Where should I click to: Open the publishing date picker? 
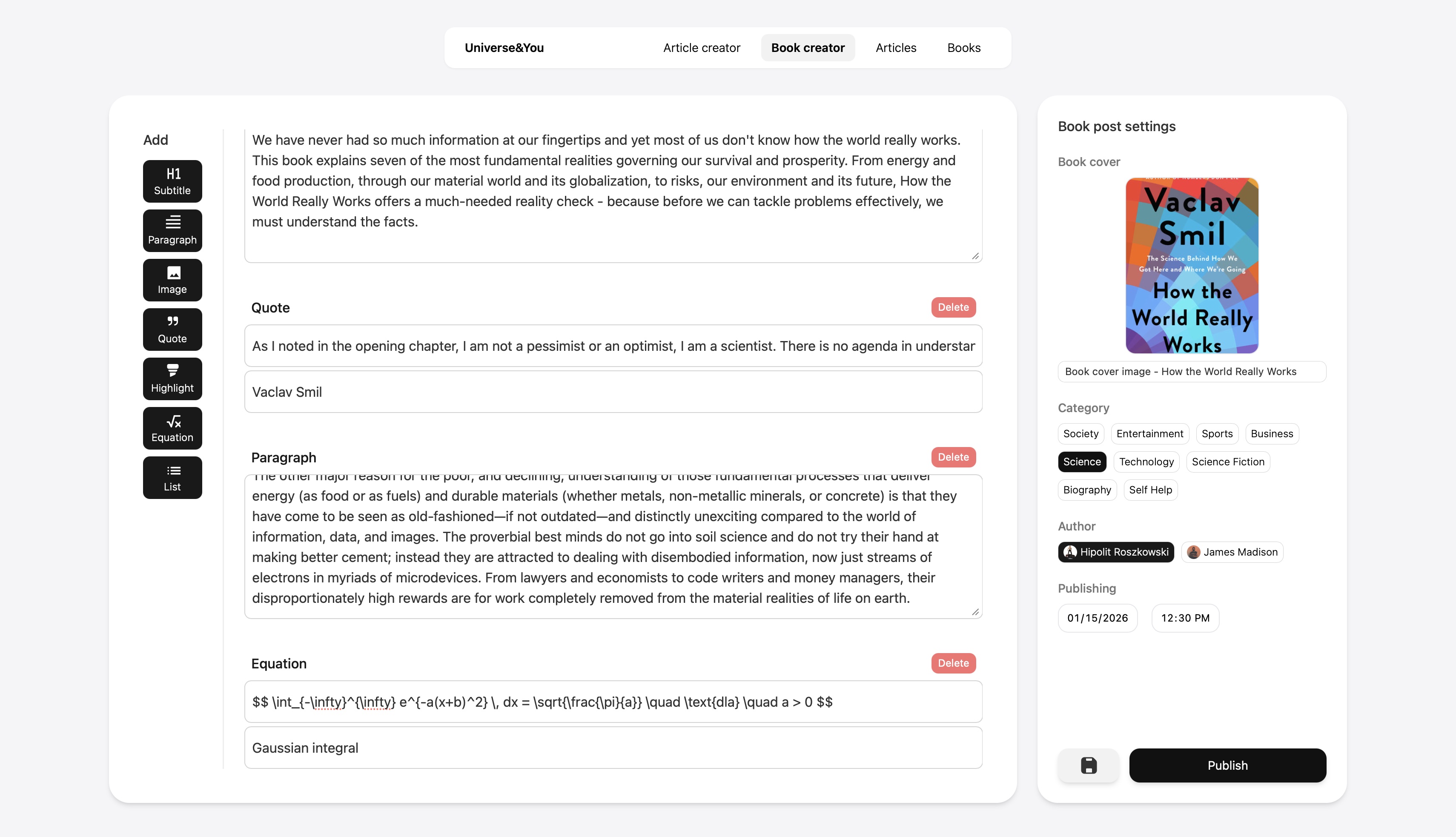[1097, 618]
